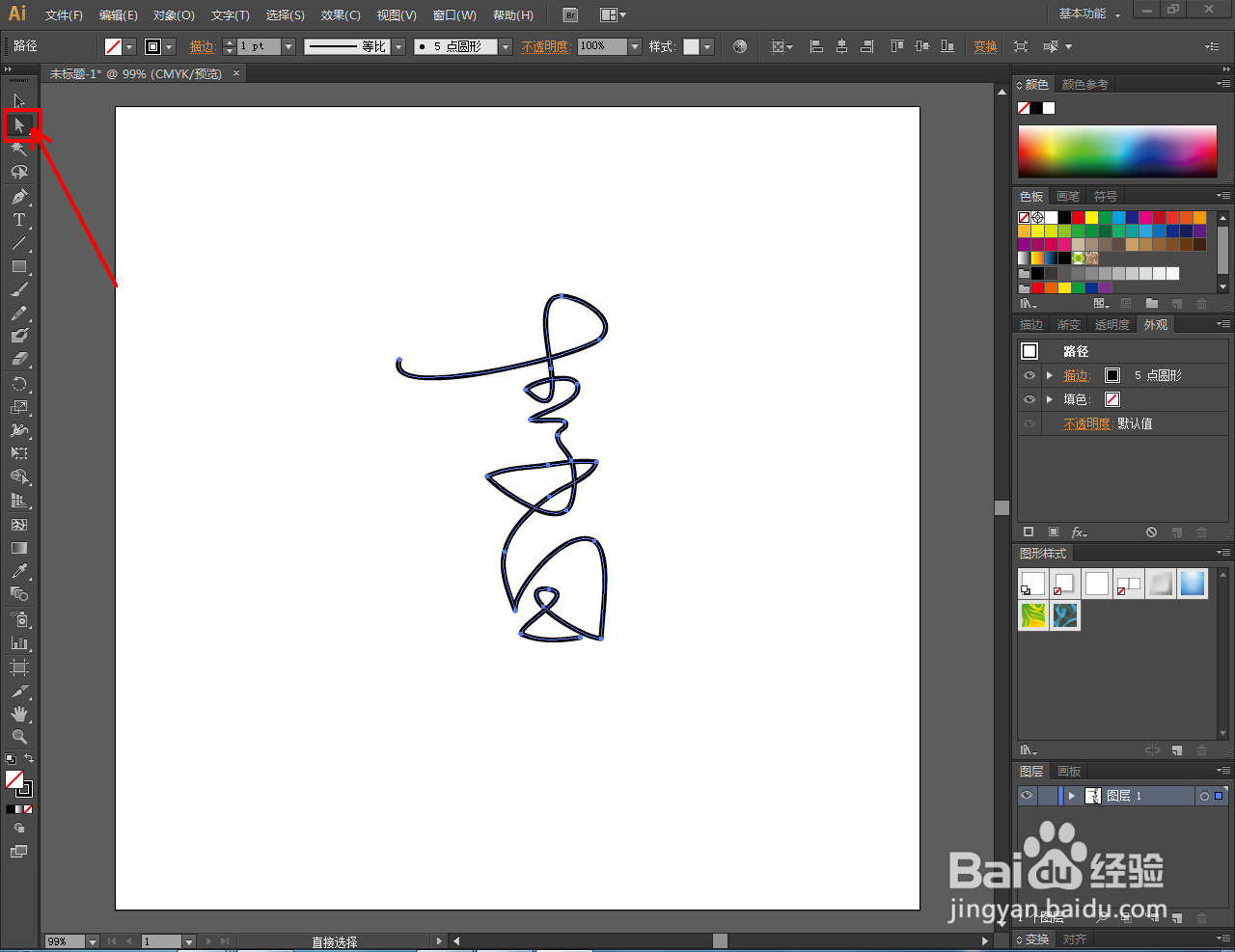This screenshot has width=1235, height=952.
Task: Select the Scale tool
Action: point(19,407)
